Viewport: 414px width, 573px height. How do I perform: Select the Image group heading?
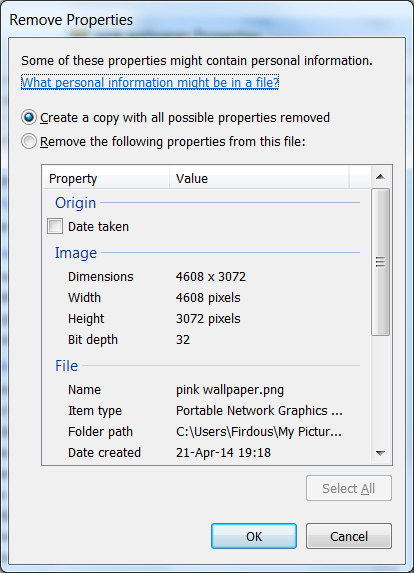[76, 253]
